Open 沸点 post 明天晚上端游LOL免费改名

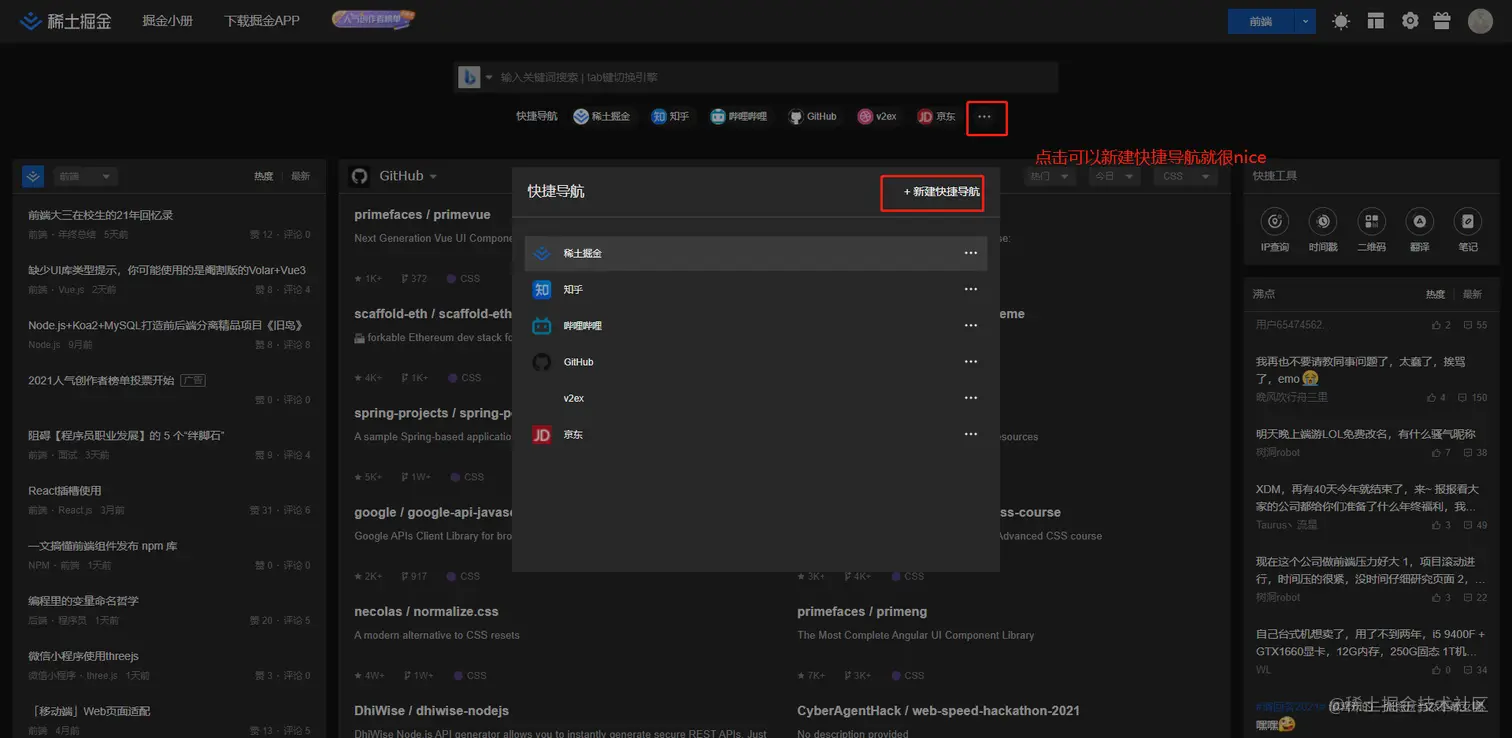pyautogui.click(x=1365, y=434)
